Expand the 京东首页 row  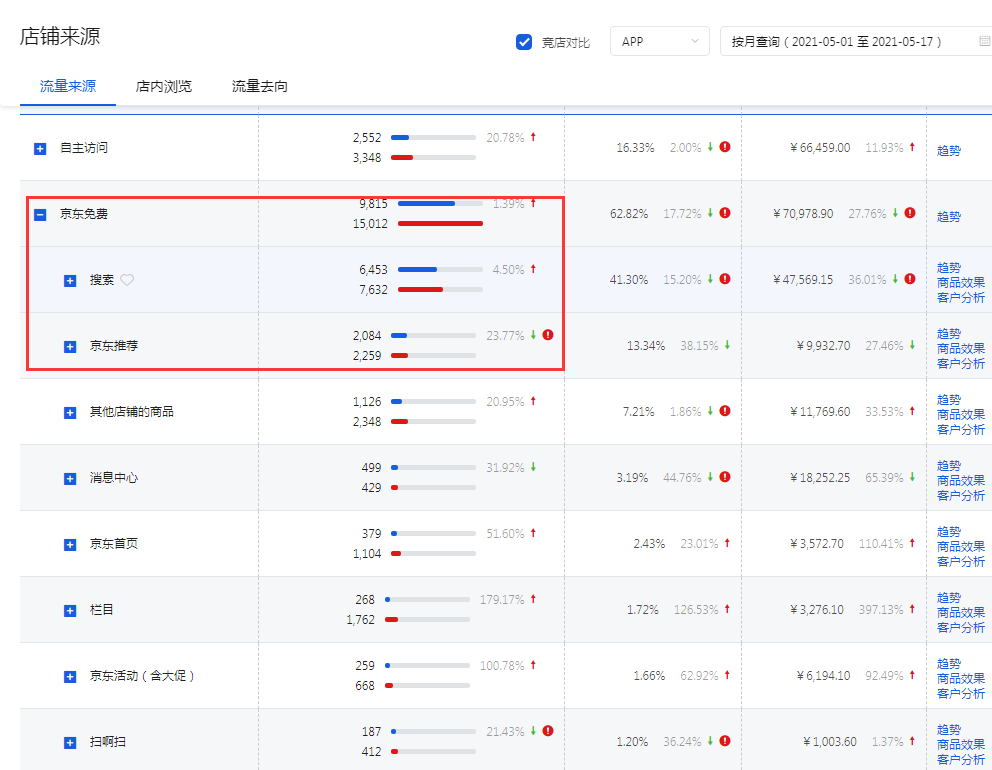click(70, 545)
